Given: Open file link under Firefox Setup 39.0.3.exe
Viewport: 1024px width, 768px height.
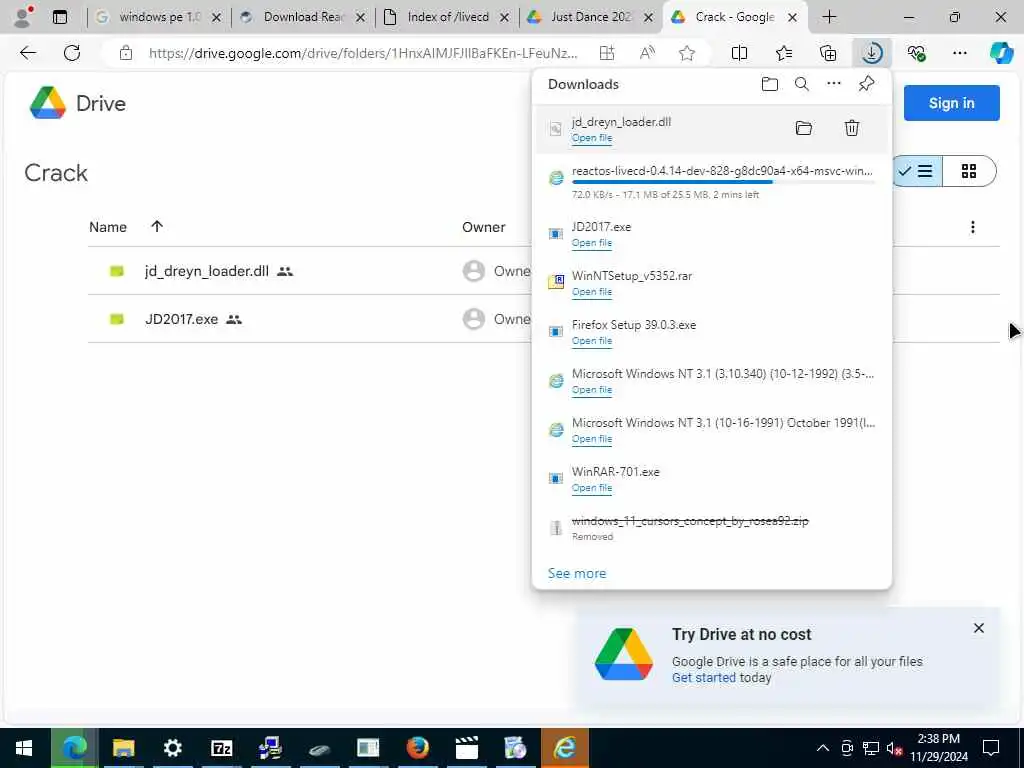Looking at the screenshot, I should [592, 341].
